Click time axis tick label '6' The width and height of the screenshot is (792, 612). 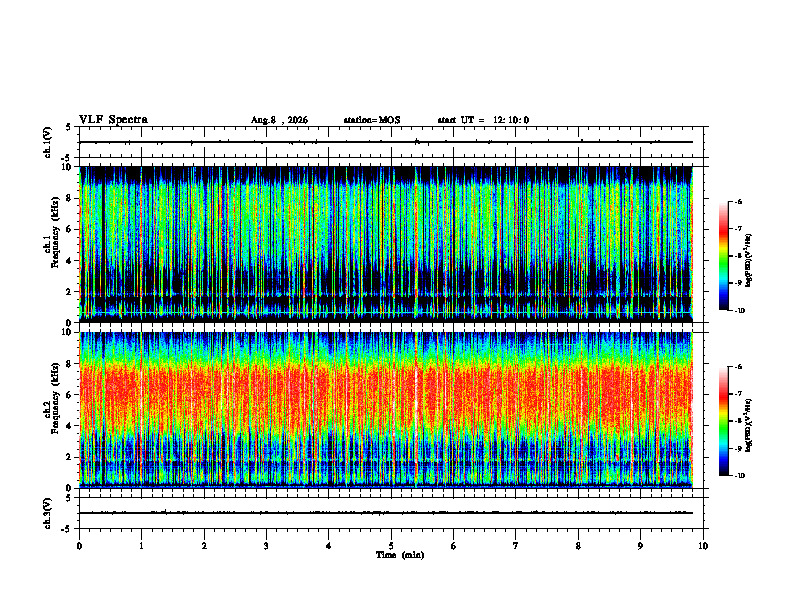(454, 546)
